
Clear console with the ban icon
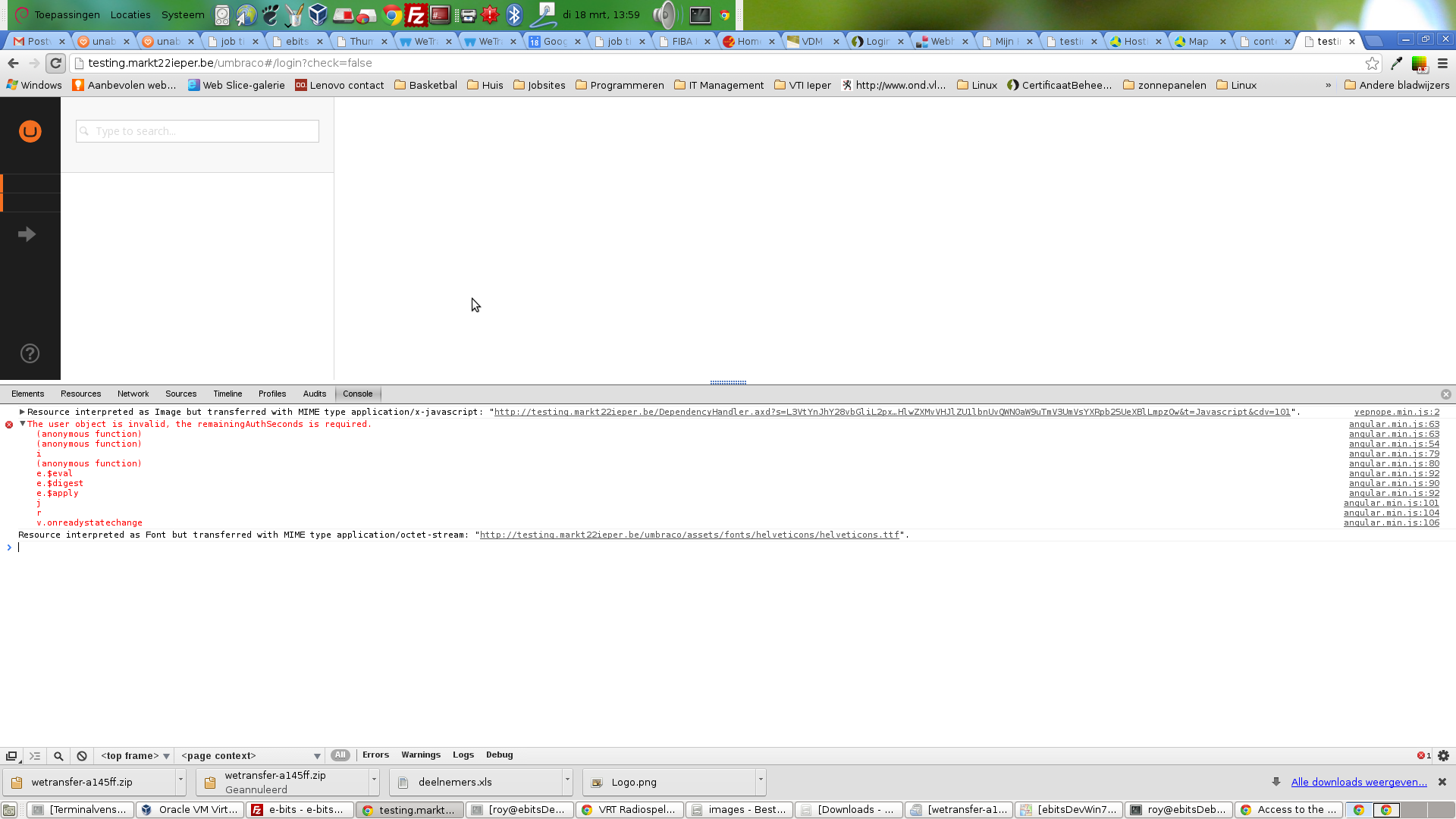82,755
